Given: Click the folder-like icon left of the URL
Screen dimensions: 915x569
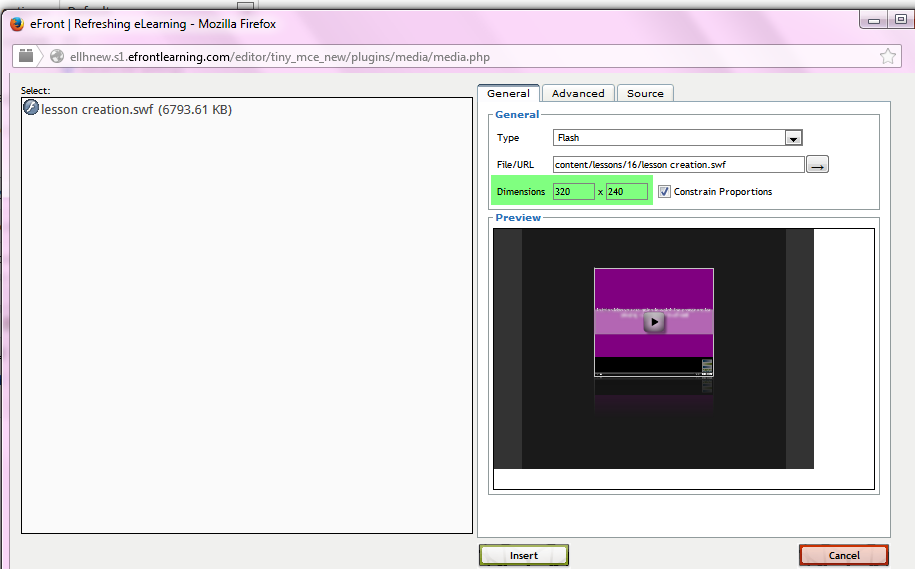Looking at the screenshot, I should (27, 57).
